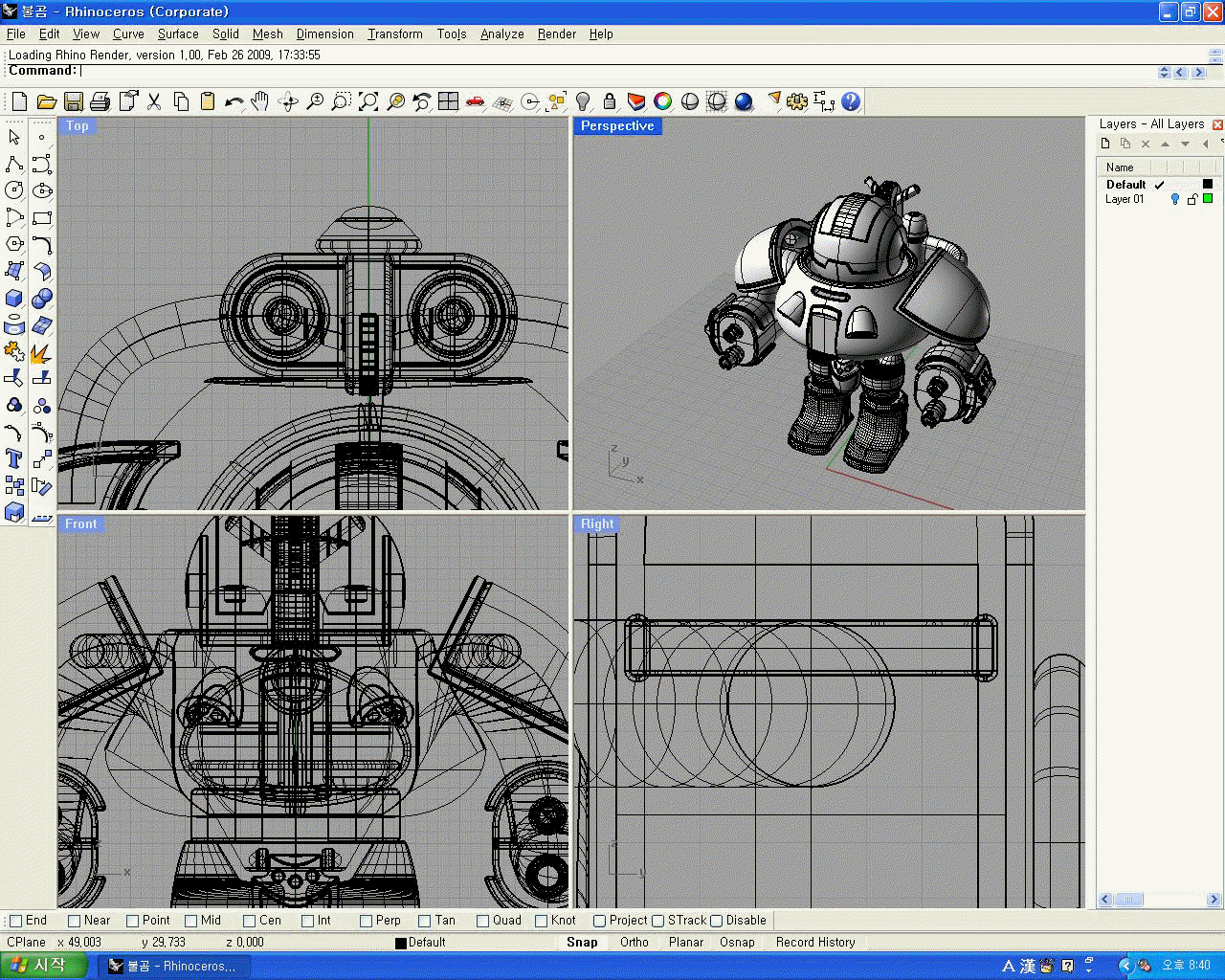Open the Options gear icon
Image resolution: width=1225 pixels, height=980 pixels.
pos(797,101)
